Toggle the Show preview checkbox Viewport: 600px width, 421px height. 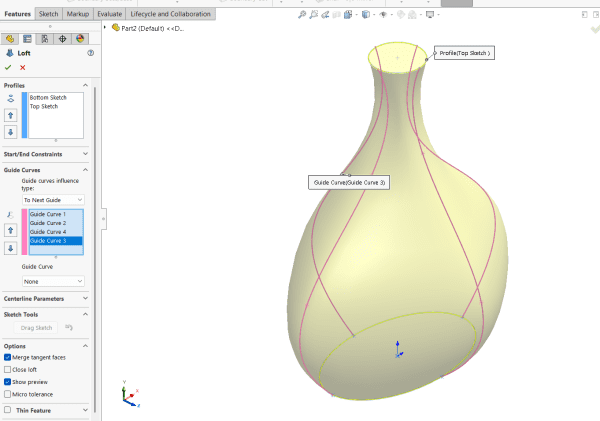(x=8, y=381)
